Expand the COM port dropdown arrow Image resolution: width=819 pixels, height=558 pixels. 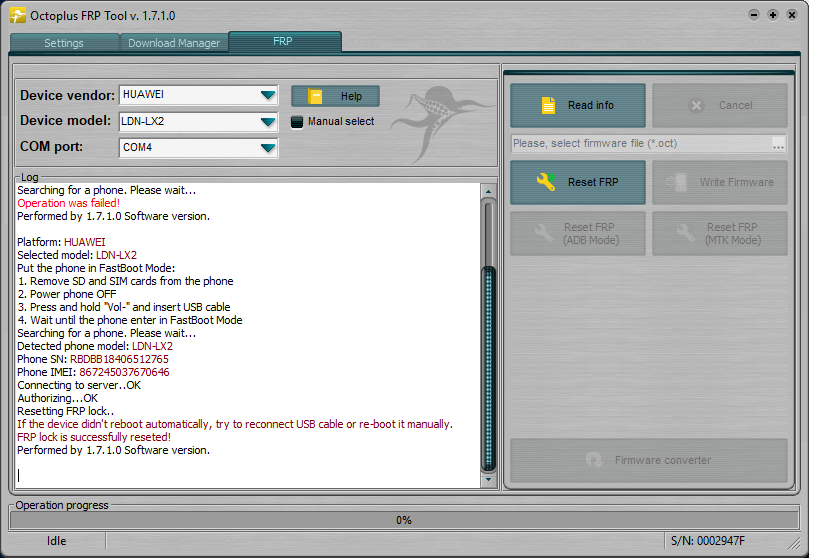point(268,148)
